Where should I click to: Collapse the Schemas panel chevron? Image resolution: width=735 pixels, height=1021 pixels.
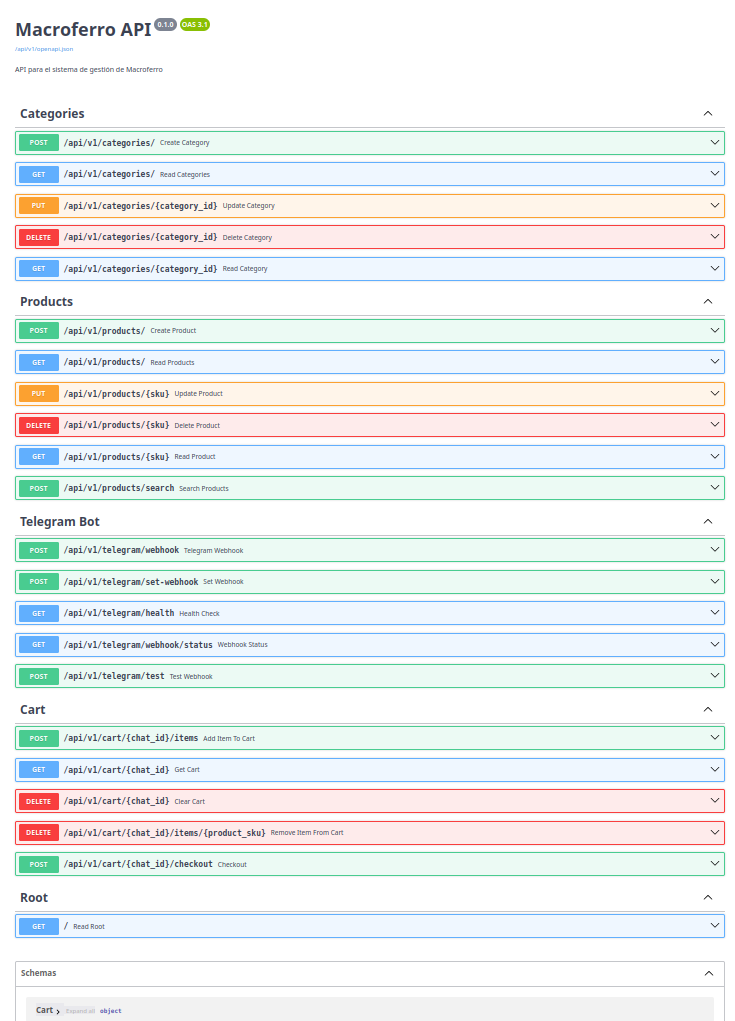(x=708, y=973)
